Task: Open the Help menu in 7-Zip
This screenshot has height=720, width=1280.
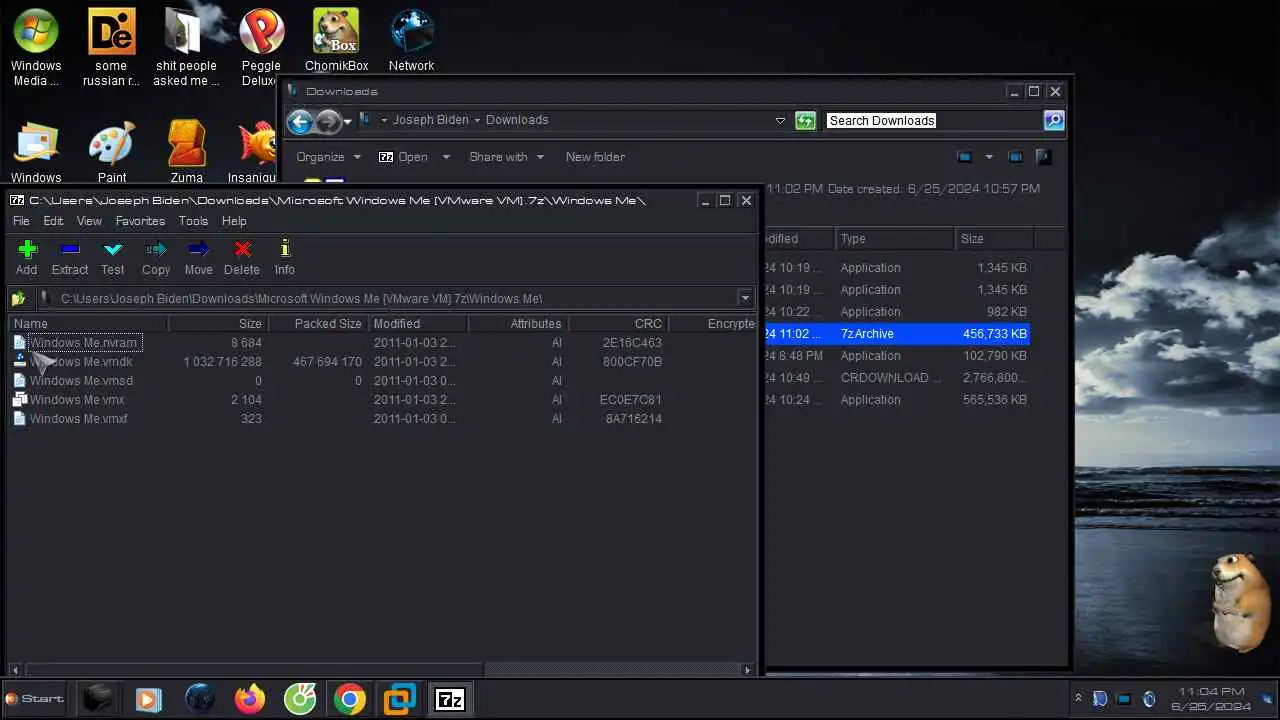Action: tap(234, 221)
